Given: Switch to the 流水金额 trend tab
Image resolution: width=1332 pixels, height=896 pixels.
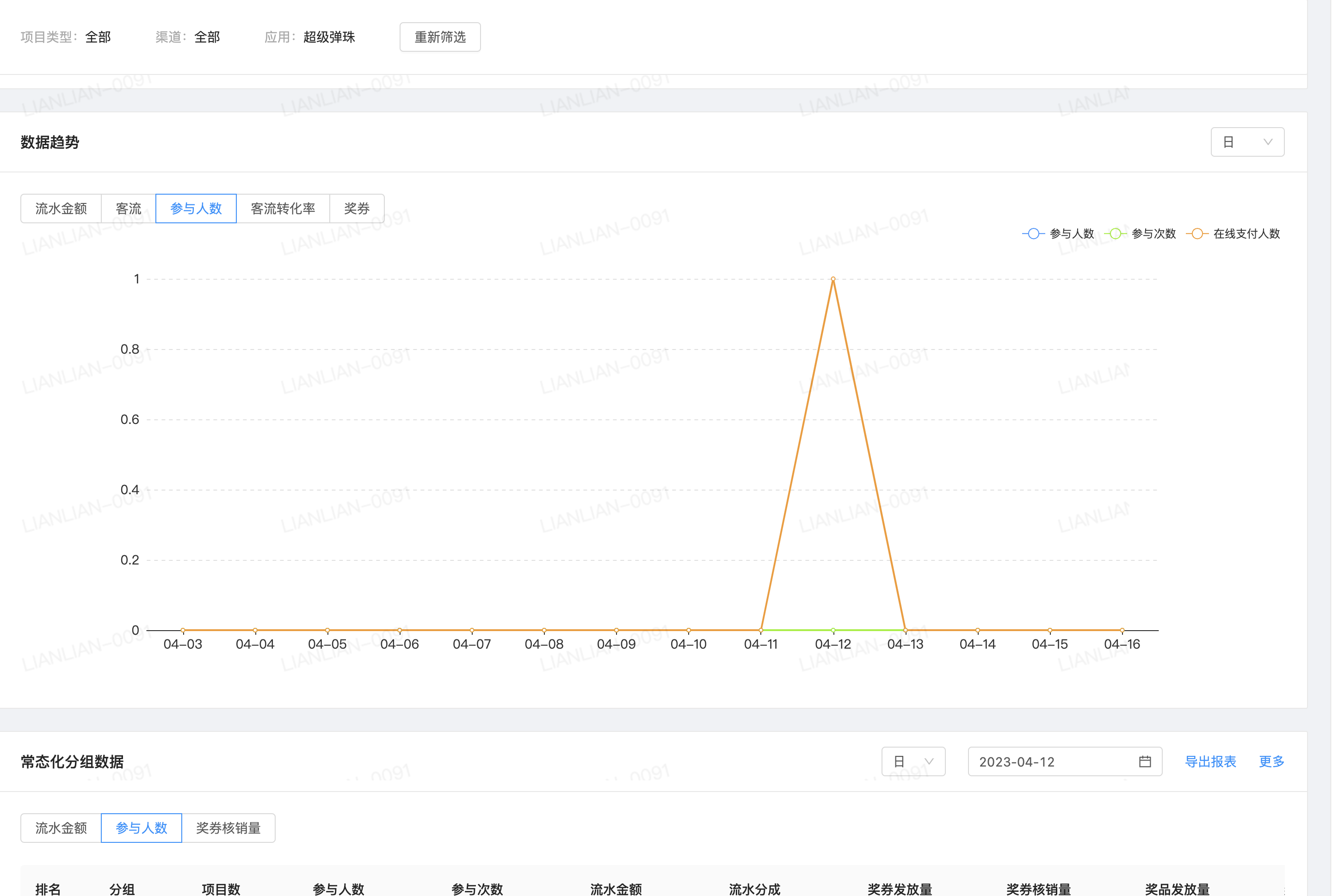Looking at the screenshot, I should point(61,209).
